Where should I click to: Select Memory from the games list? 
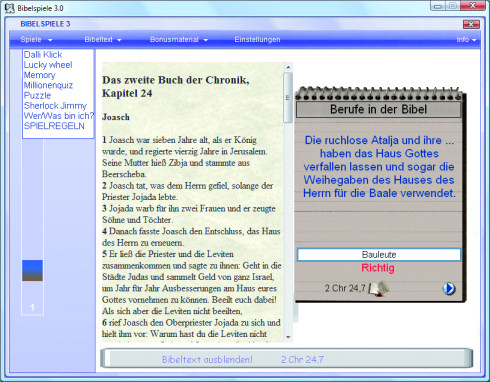pyautogui.click(x=39, y=75)
